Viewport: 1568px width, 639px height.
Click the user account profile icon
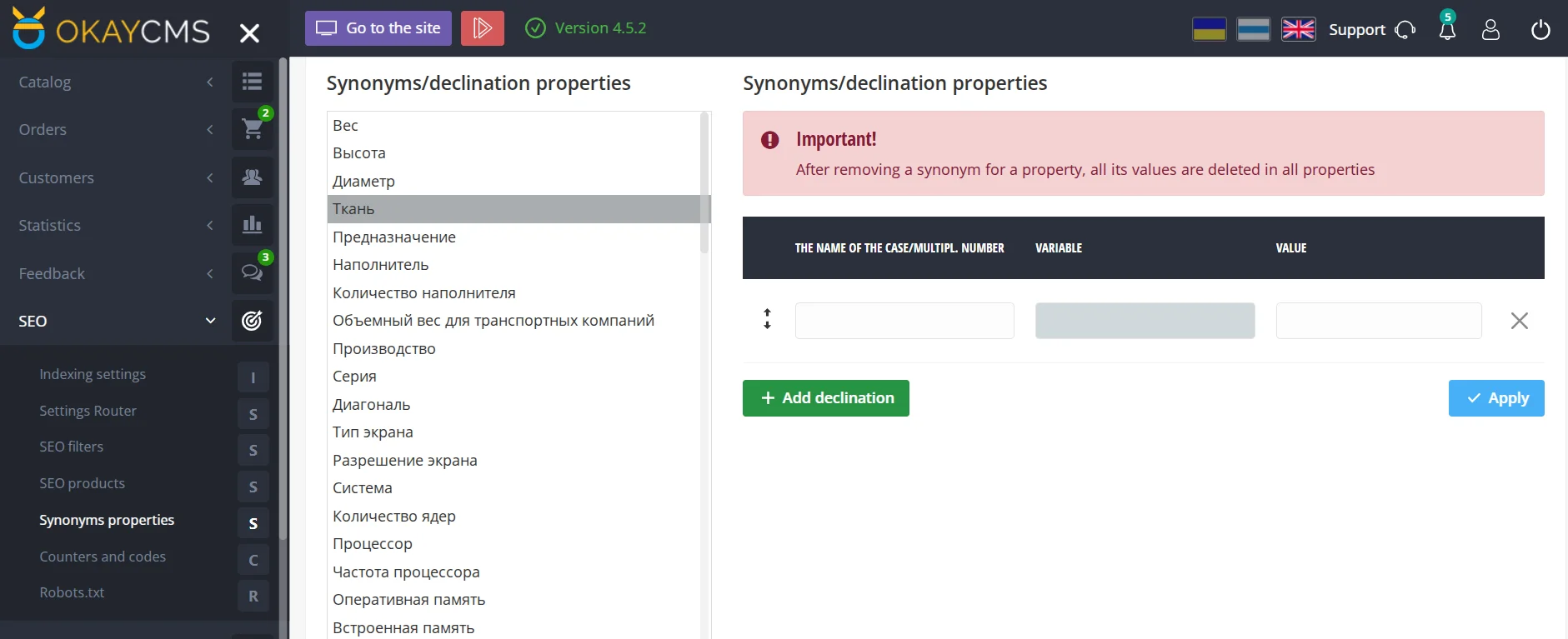[1490, 30]
